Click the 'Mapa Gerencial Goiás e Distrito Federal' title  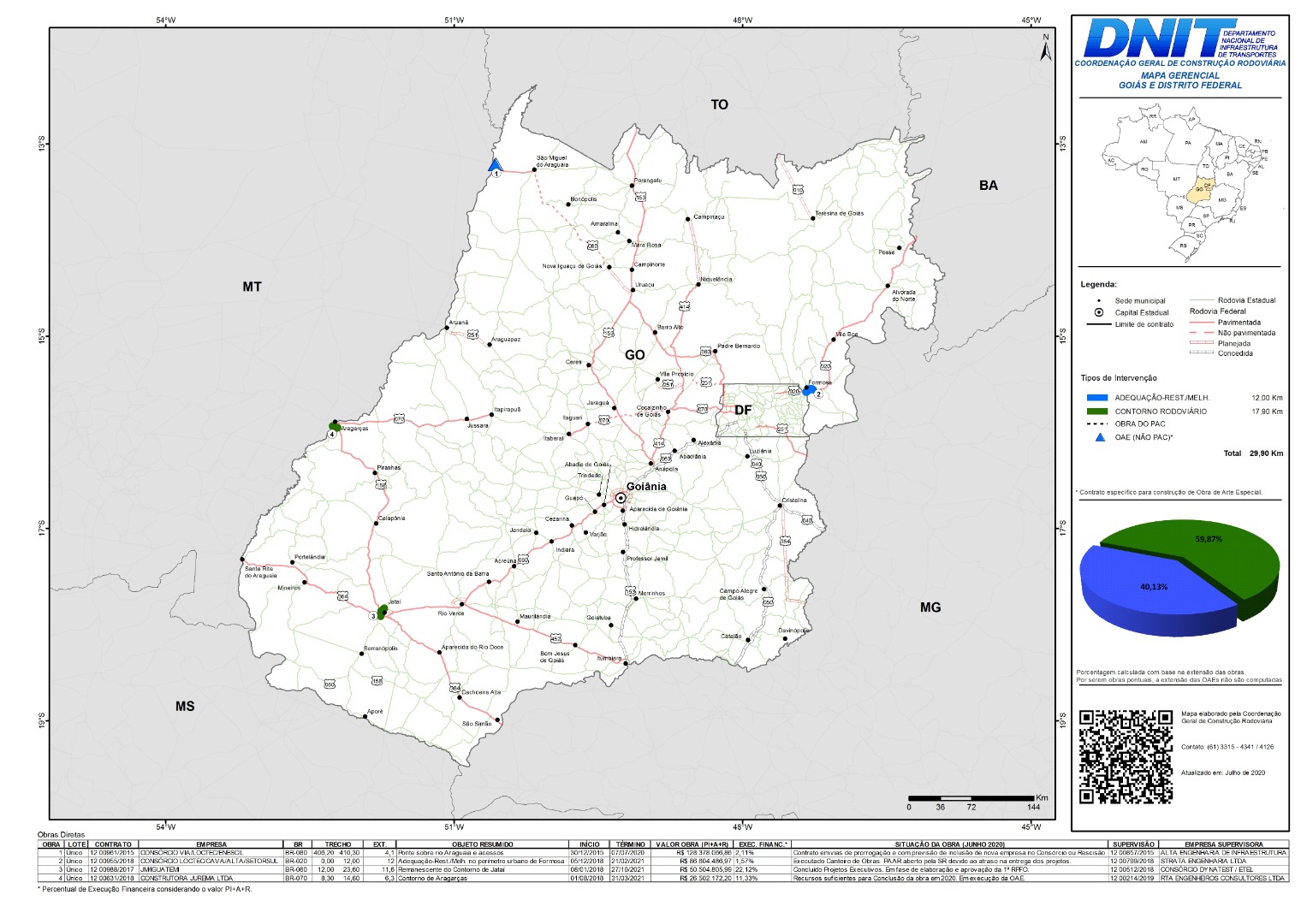[1179, 80]
